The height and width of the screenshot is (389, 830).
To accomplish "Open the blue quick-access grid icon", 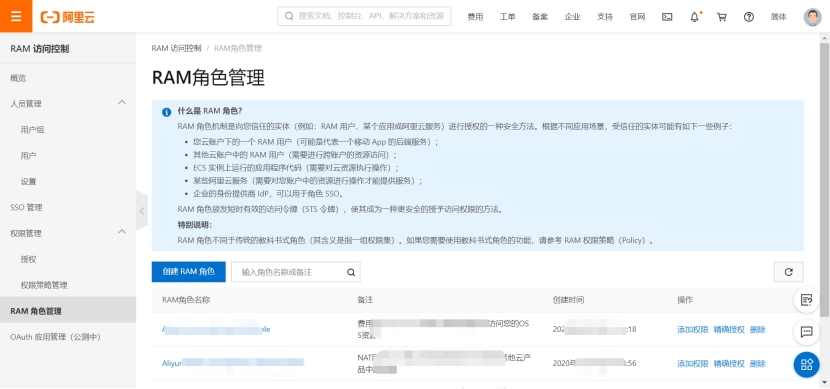I will (806, 365).
